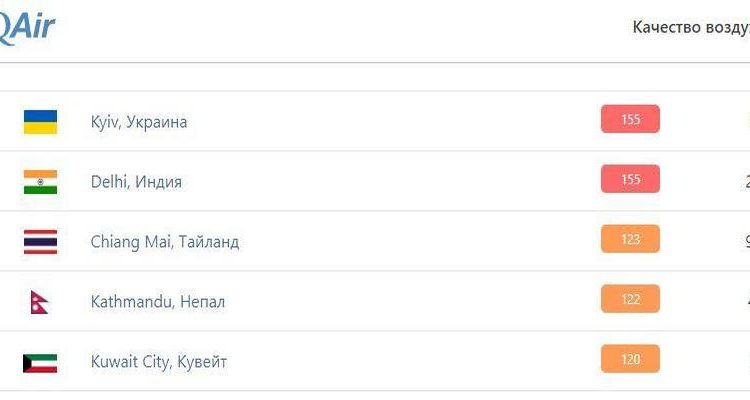Select the Kuwait flag icon

(40, 362)
